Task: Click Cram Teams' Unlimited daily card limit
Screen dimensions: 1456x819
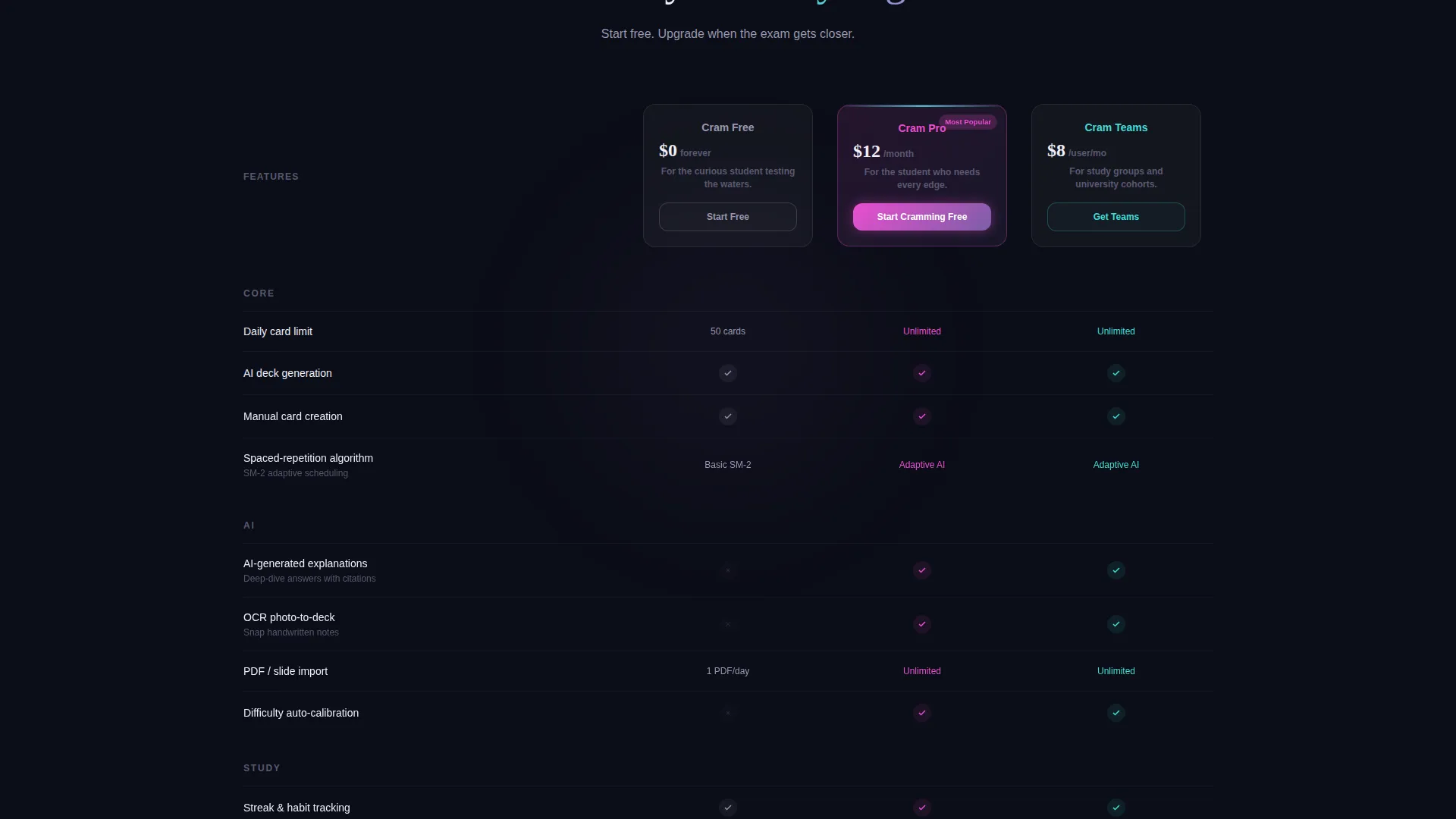Action: pos(1116,331)
